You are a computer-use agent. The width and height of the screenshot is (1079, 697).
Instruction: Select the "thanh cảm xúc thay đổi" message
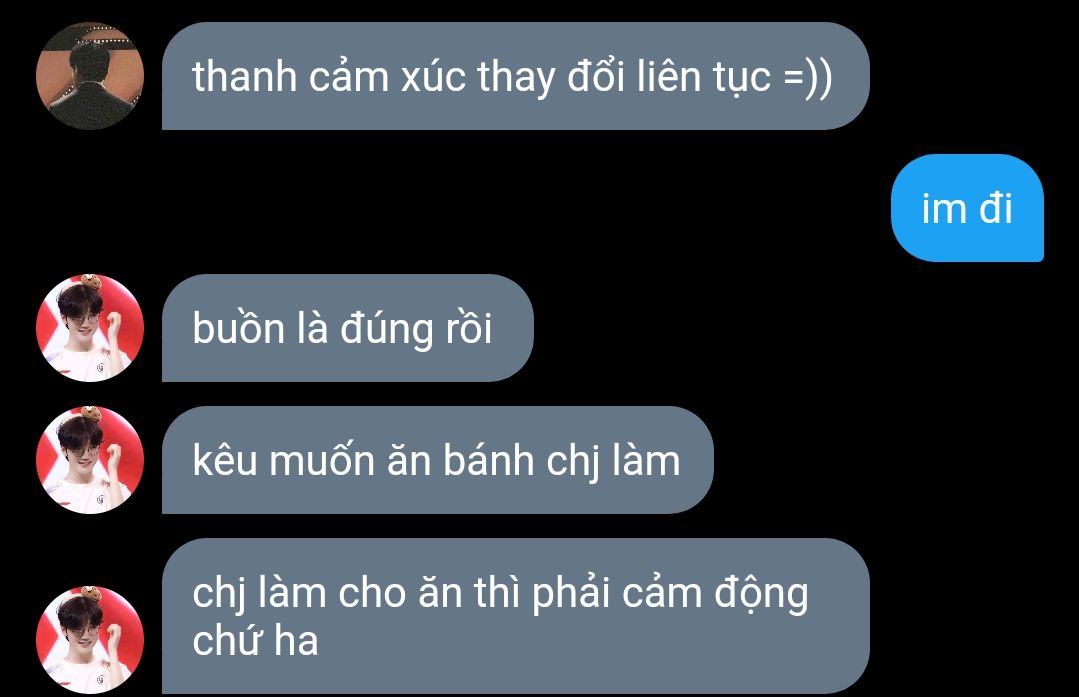point(515,76)
